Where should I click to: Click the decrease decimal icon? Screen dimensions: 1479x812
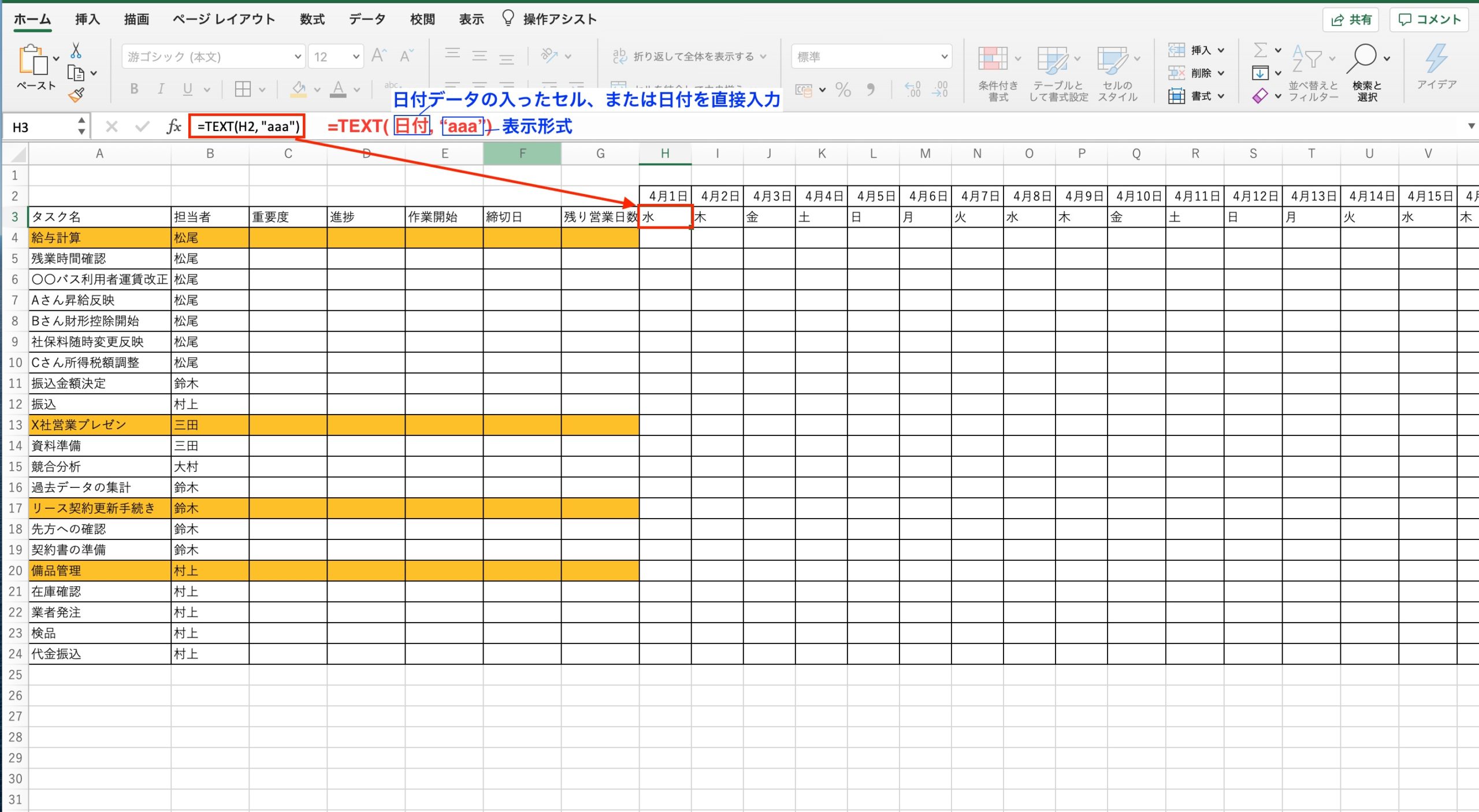tap(940, 90)
